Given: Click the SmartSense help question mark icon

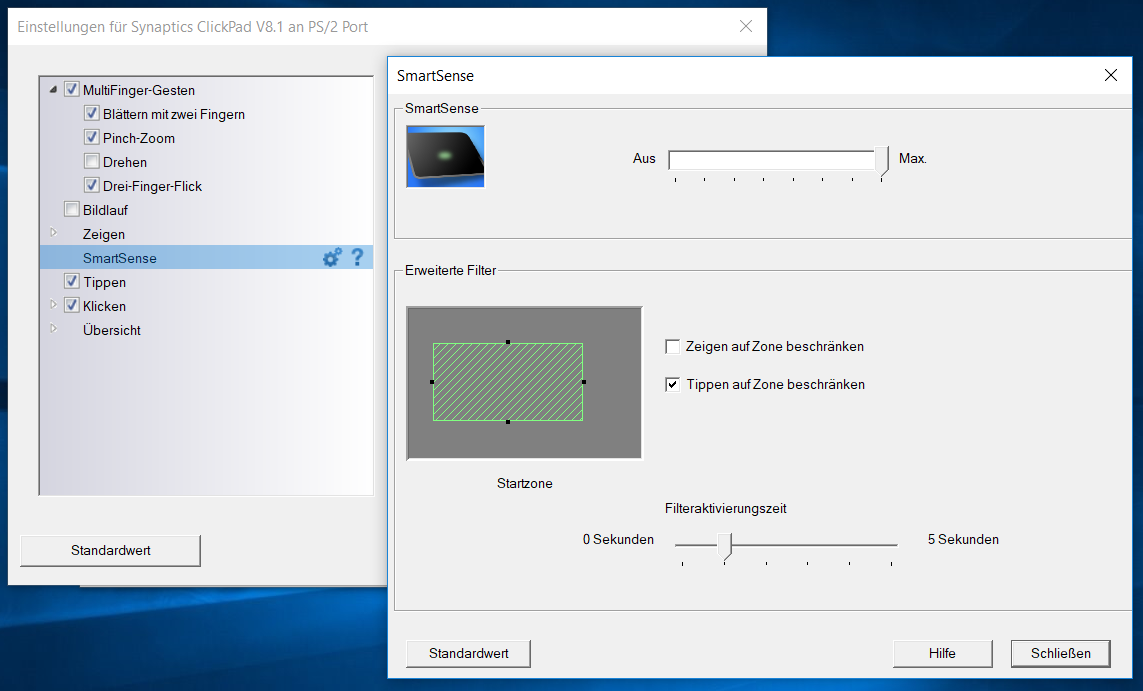Looking at the screenshot, I should coord(356,258).
